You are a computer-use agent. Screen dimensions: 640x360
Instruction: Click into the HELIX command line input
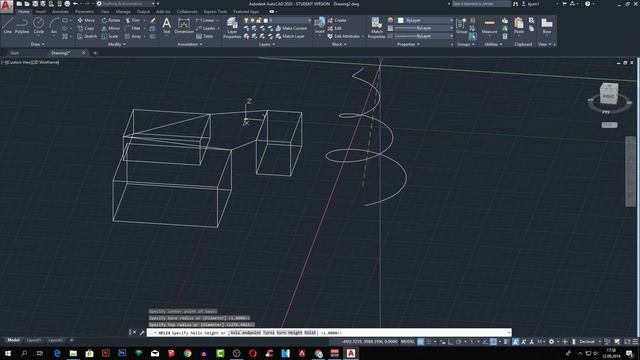329,333
